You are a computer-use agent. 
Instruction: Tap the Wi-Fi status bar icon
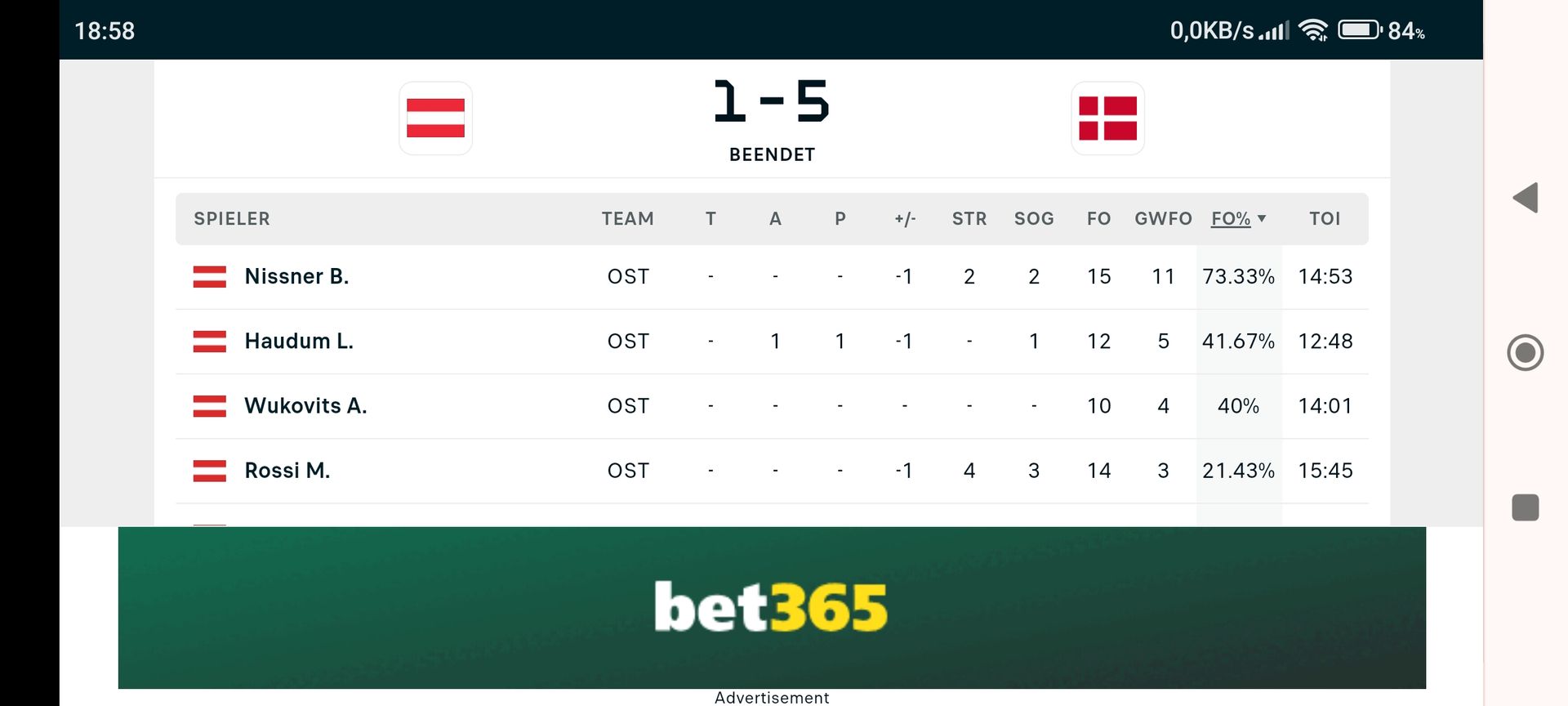click(1312, 31)
